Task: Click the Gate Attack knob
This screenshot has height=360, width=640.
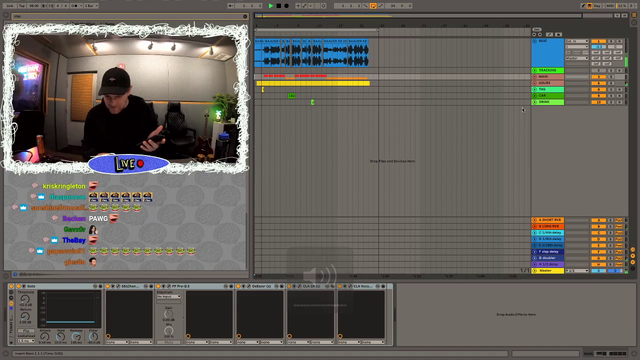Action: click(45, 337)
